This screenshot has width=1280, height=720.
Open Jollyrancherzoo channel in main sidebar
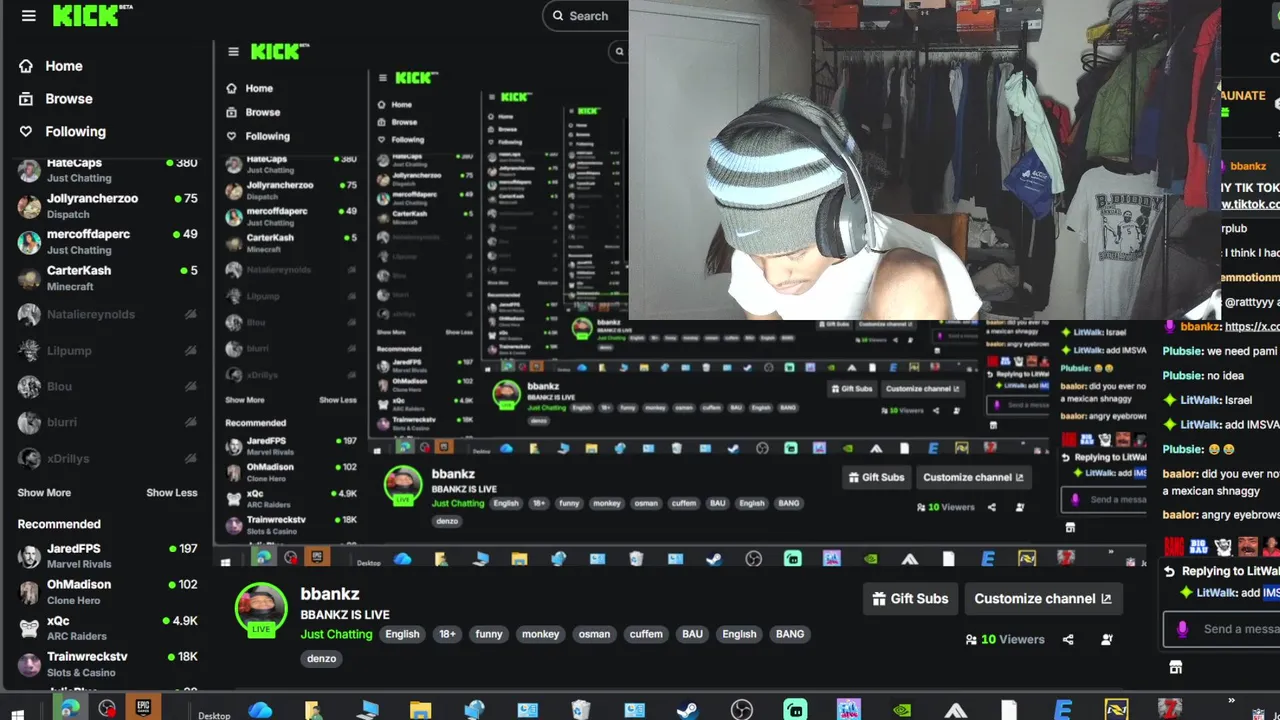107,206
